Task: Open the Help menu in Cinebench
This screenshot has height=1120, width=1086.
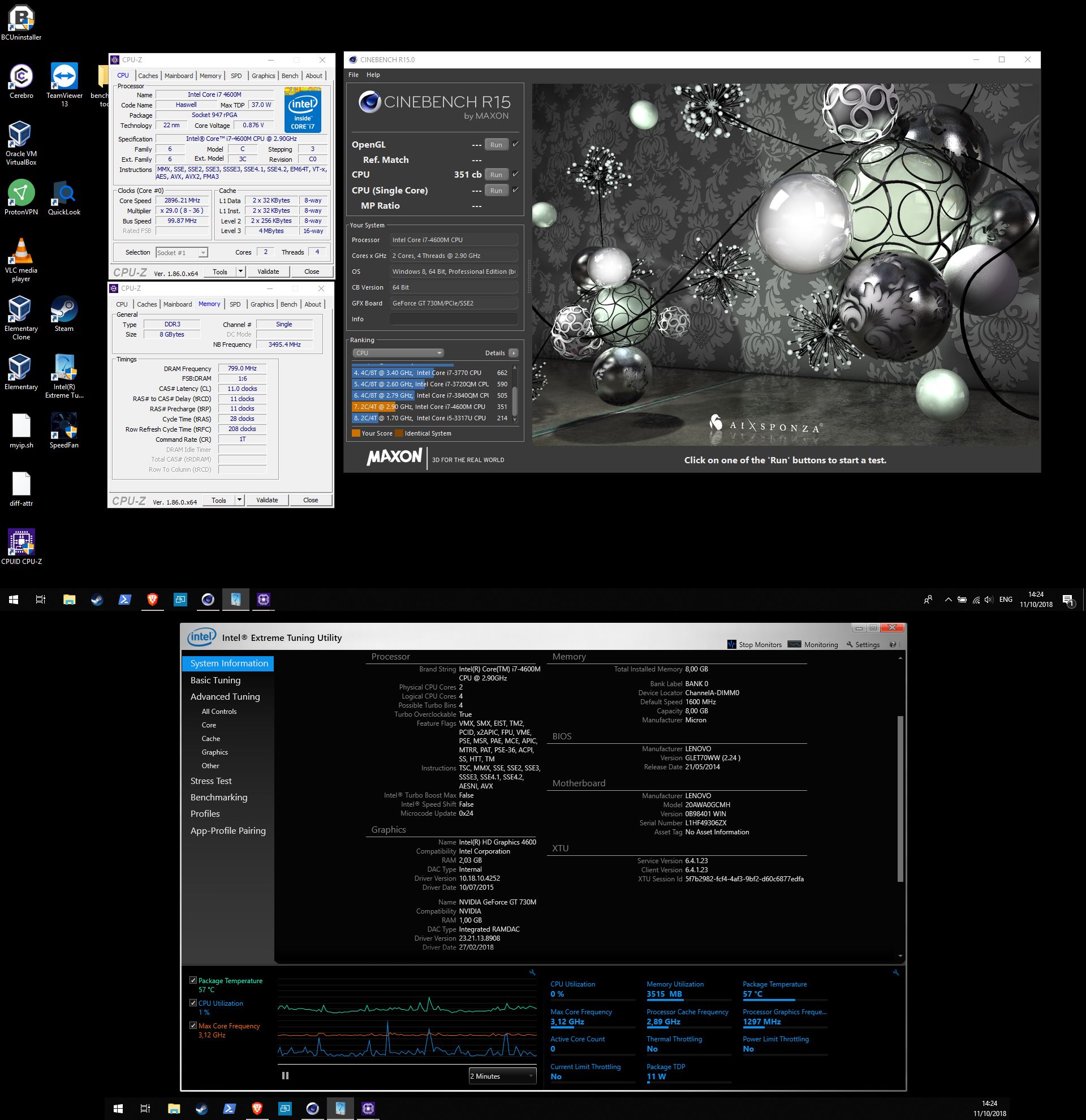Action: click(x=373, y=75)
